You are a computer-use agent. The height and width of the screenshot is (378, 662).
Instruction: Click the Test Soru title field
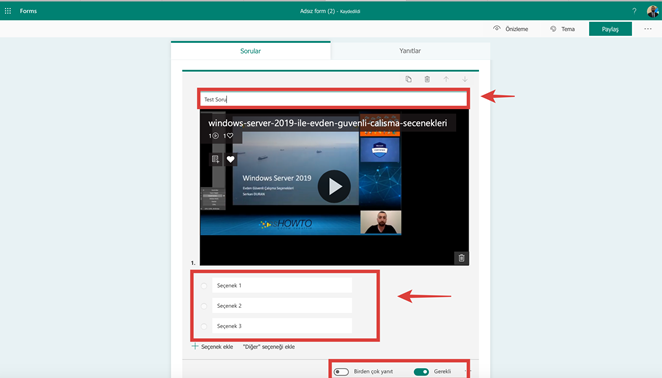(x=334, y=99)
